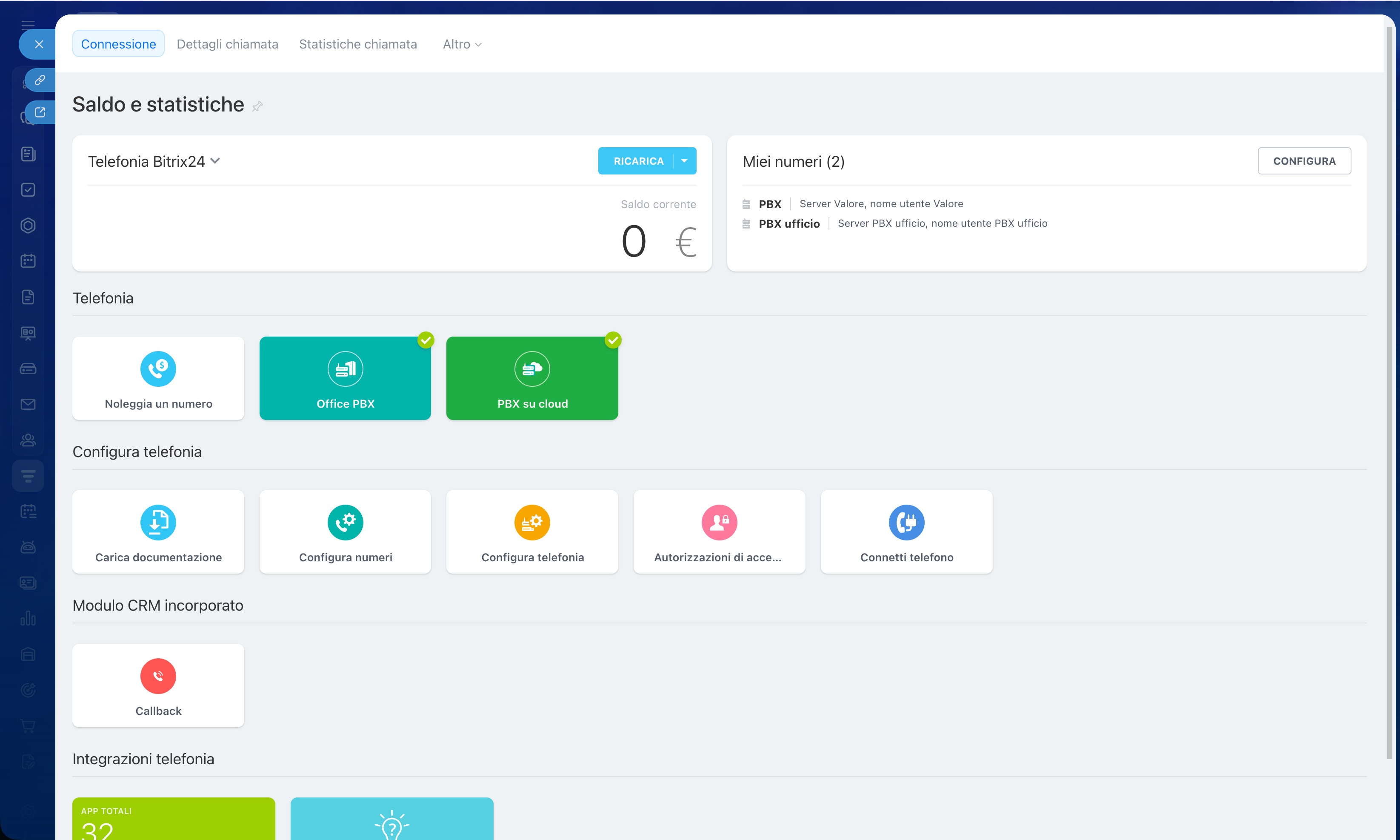Click the Connetti telefono icon
The image size is (1400, 840).
[906, 522]
